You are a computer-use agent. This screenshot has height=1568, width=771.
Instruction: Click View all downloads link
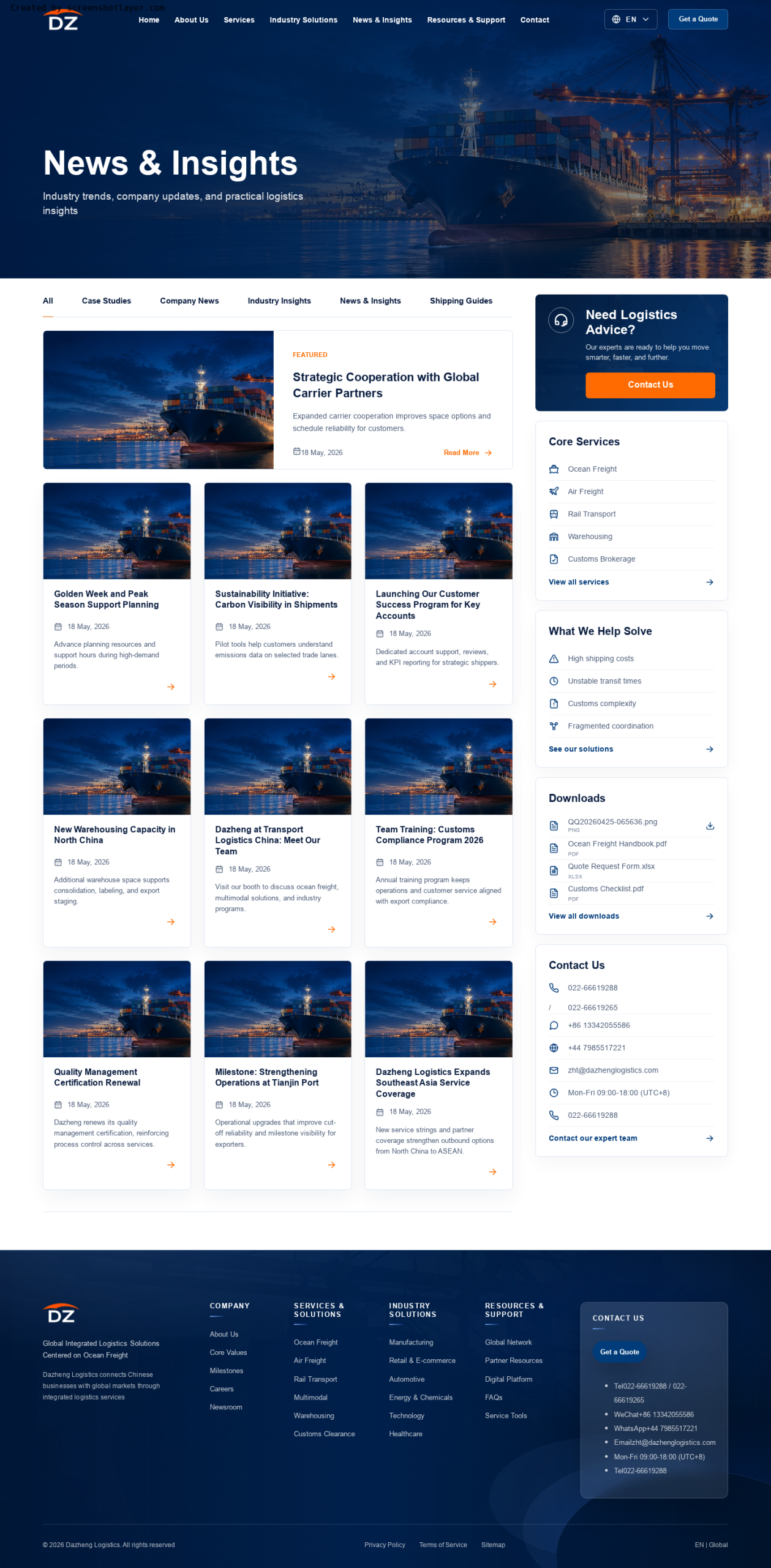coord(631,916)
